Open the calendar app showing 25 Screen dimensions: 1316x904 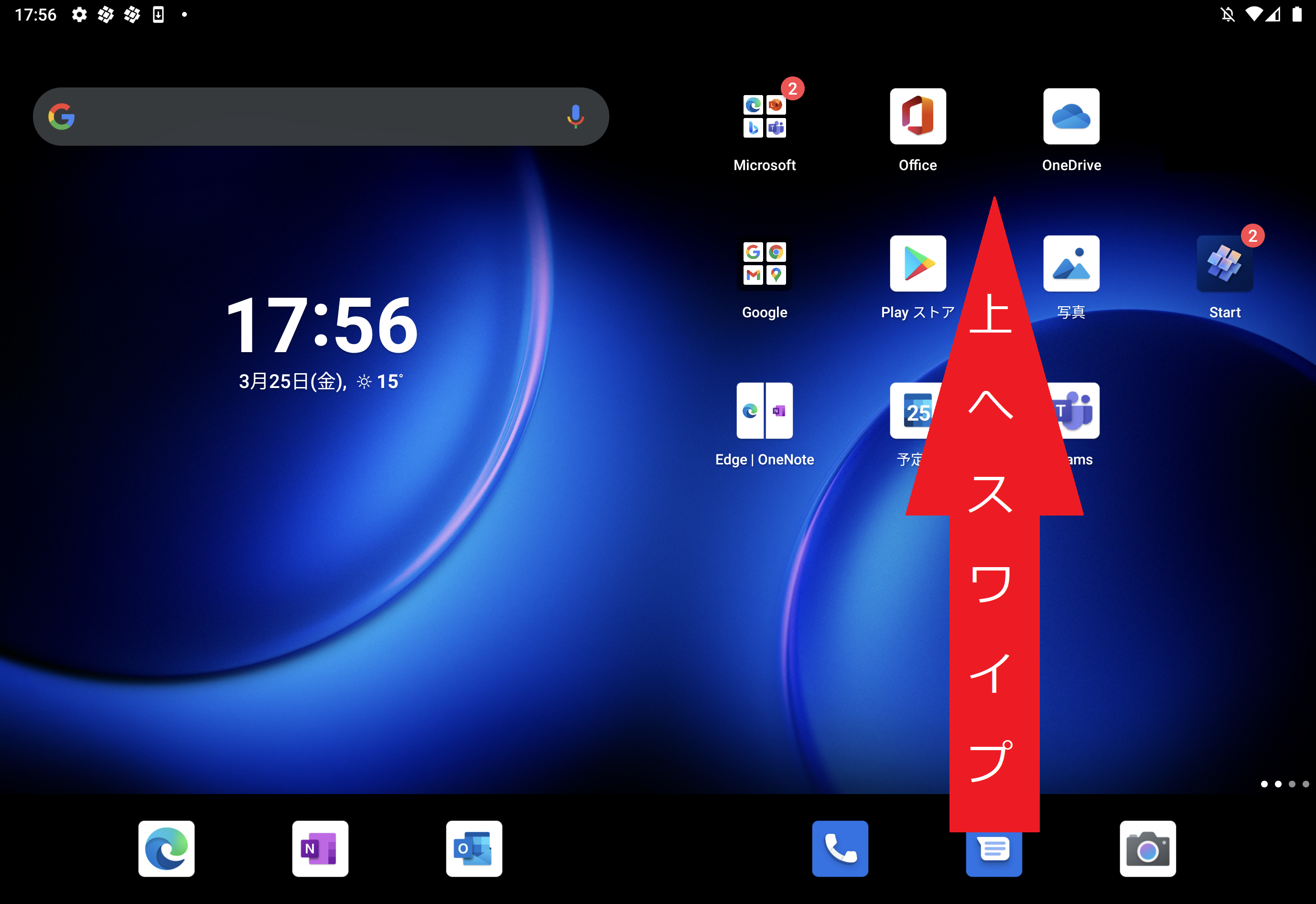point(913,410)
